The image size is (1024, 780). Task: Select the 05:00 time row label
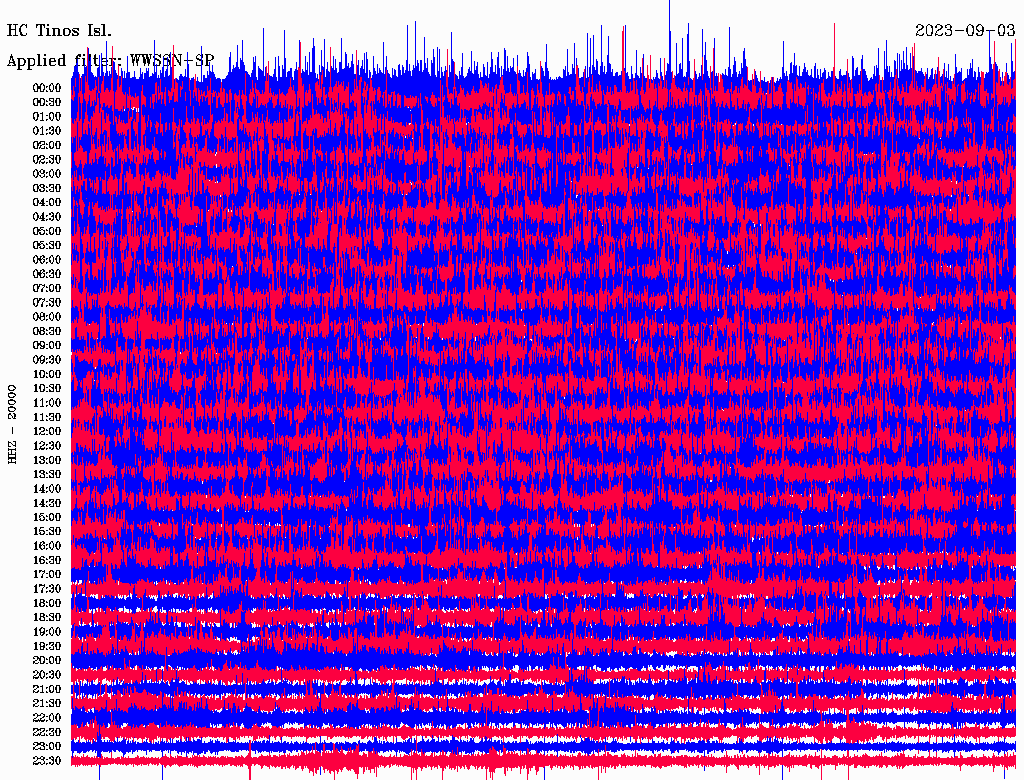pos(47,231)
